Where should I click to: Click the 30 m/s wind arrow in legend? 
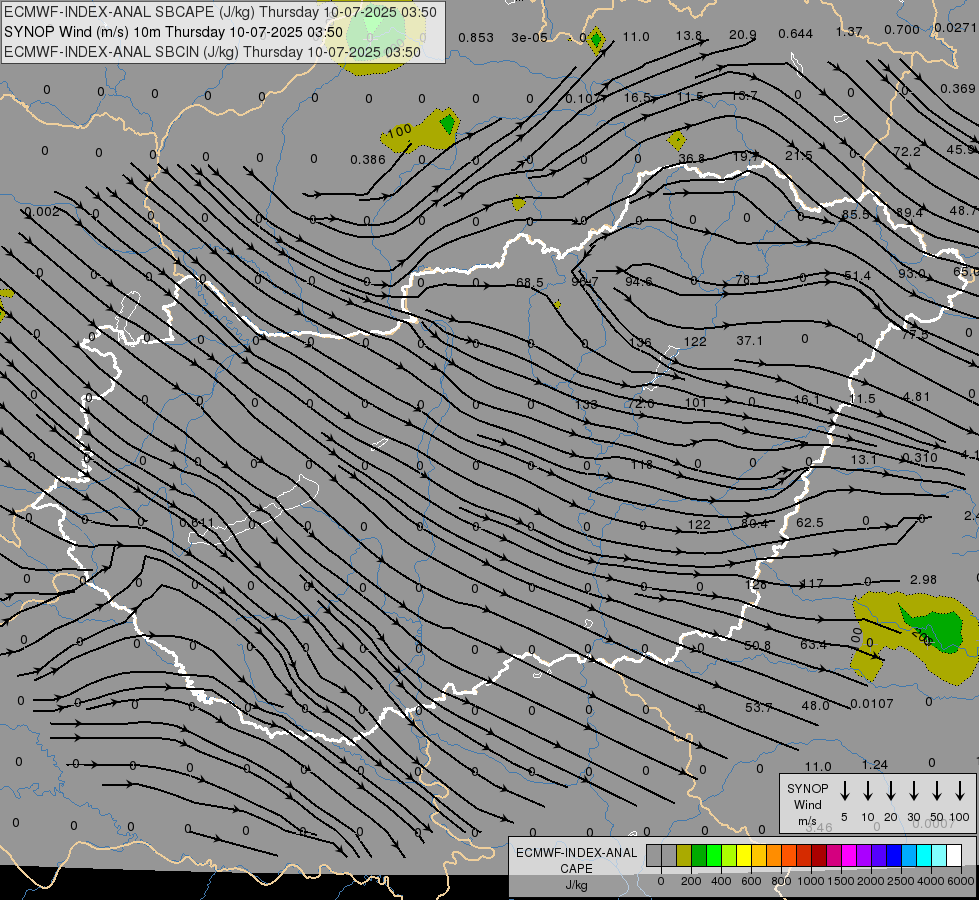[914, 791]
